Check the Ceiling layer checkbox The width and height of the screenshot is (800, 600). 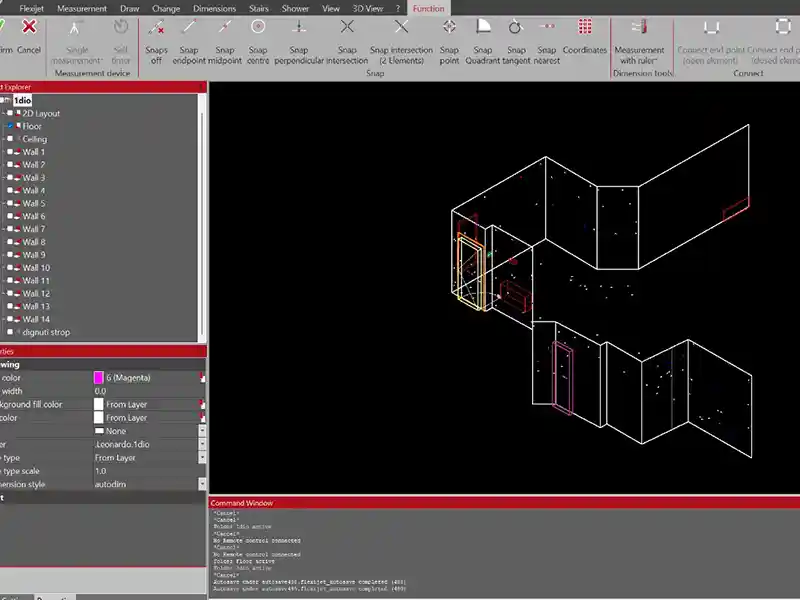(11, 139)
